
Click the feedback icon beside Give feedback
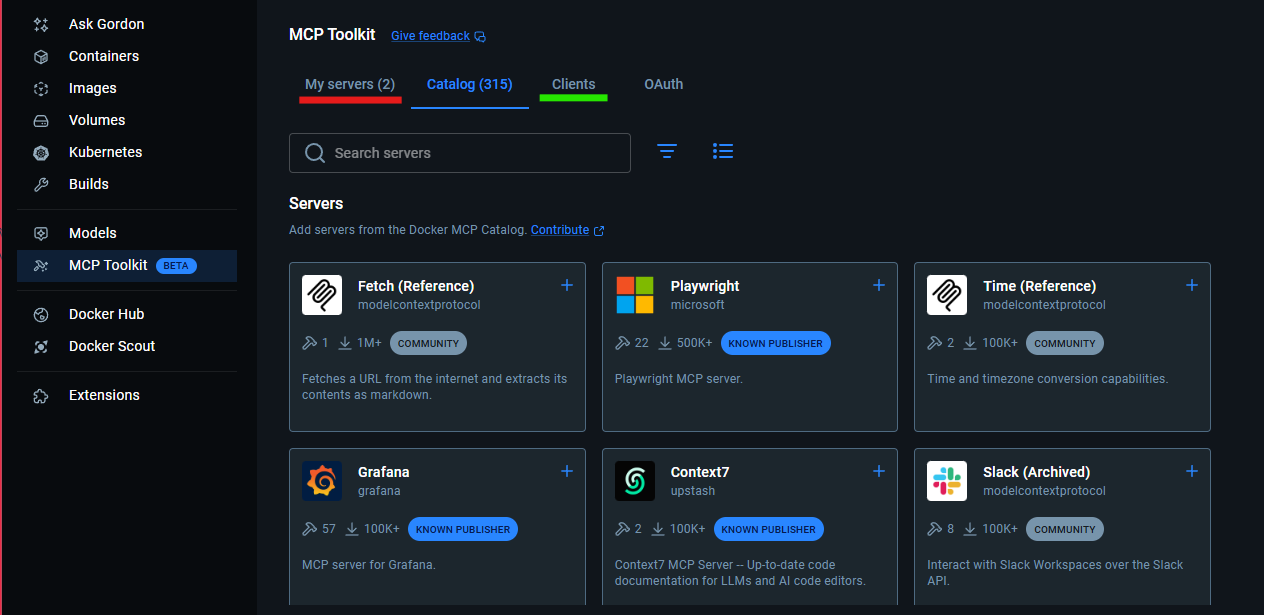coord(480,37)
